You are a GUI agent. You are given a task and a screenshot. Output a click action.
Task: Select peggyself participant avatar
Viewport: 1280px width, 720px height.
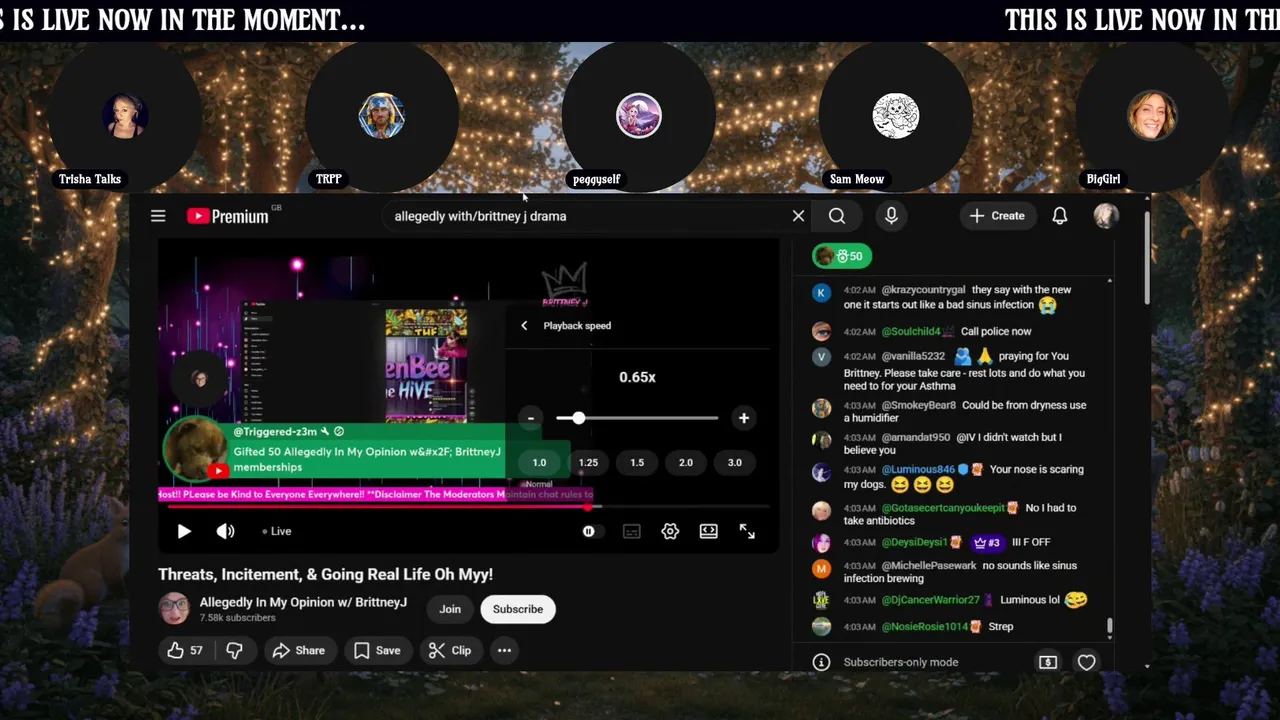(639, 116)
